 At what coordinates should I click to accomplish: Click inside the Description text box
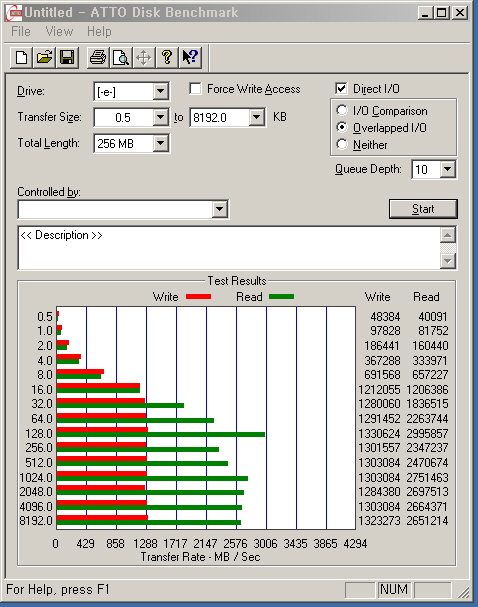pos(229,248)
